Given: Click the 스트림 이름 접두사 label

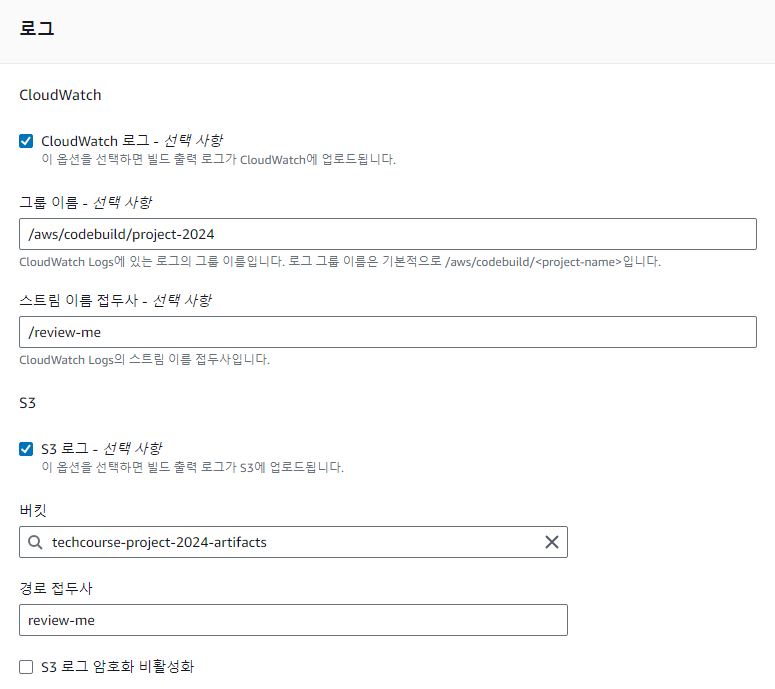Looking at the screenshot, I should click(x=115, y=300).
